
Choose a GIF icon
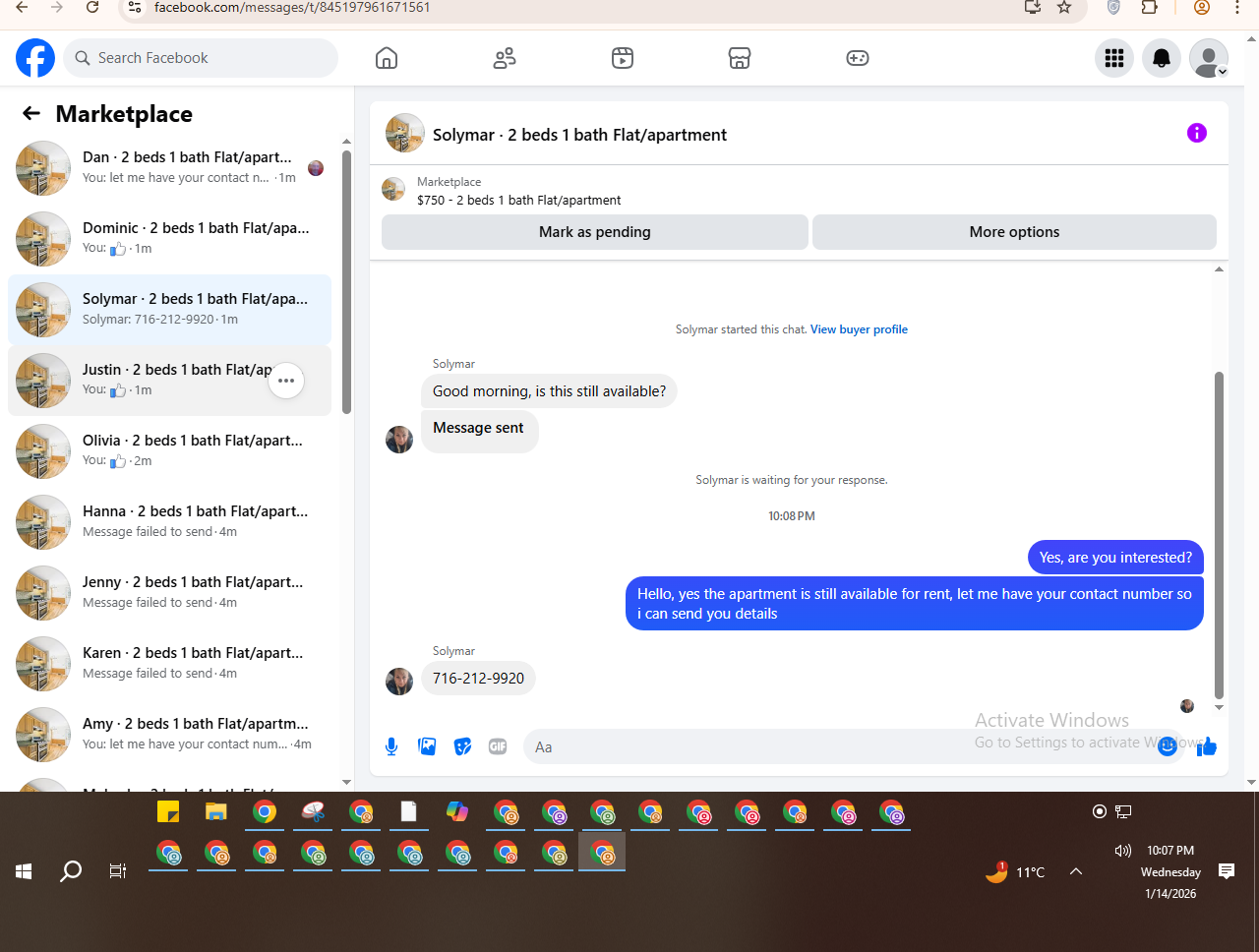(498, 746)
